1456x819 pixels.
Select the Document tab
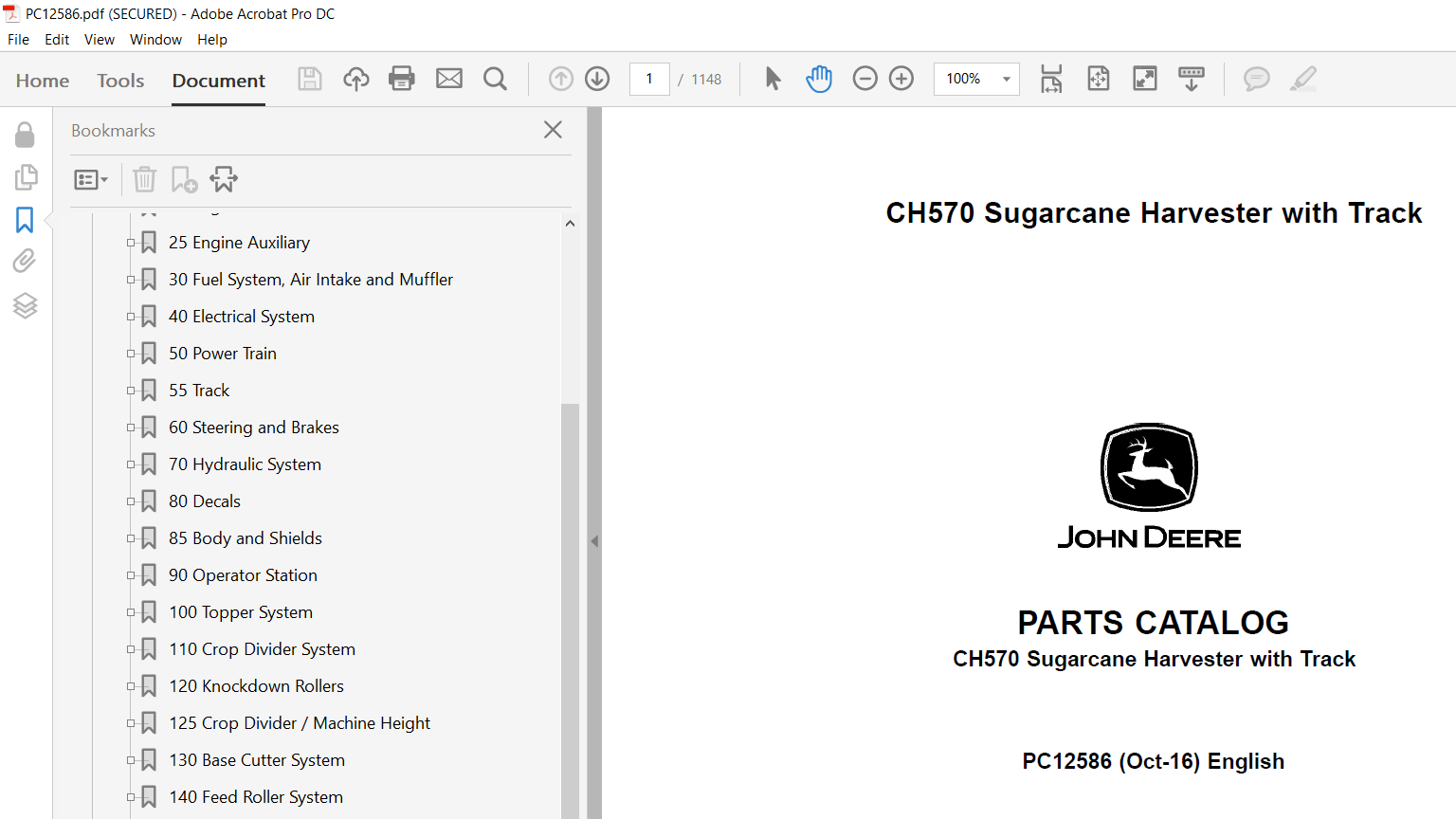tap(219, 81)
